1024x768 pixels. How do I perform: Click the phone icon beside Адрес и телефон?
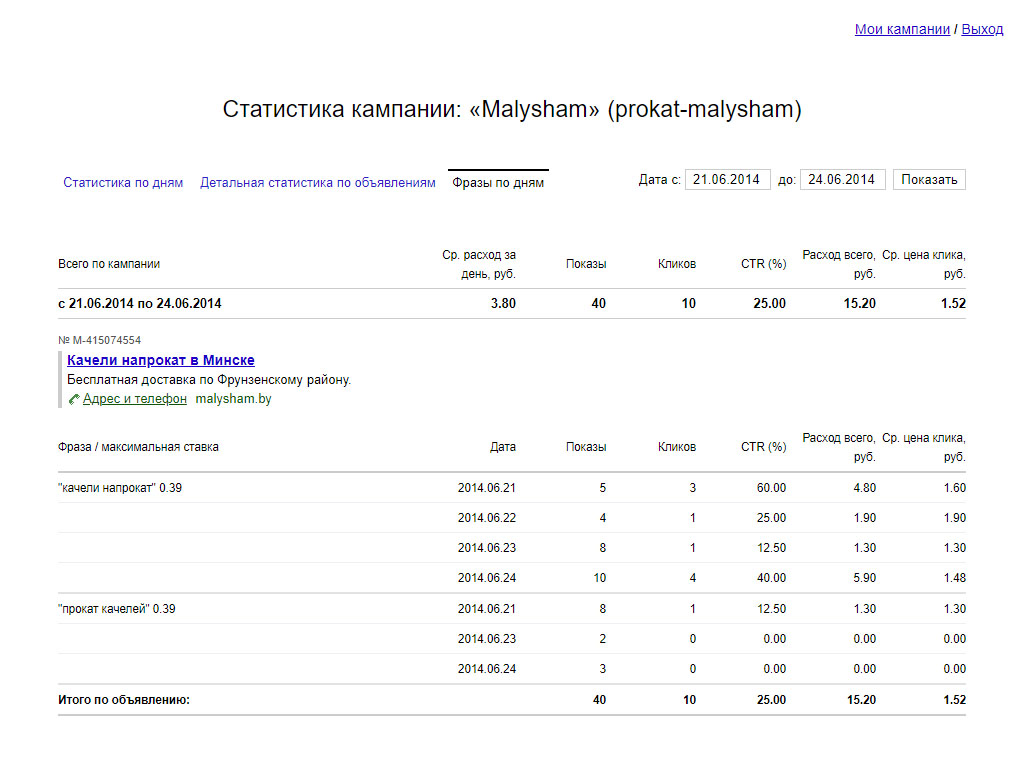74,399
